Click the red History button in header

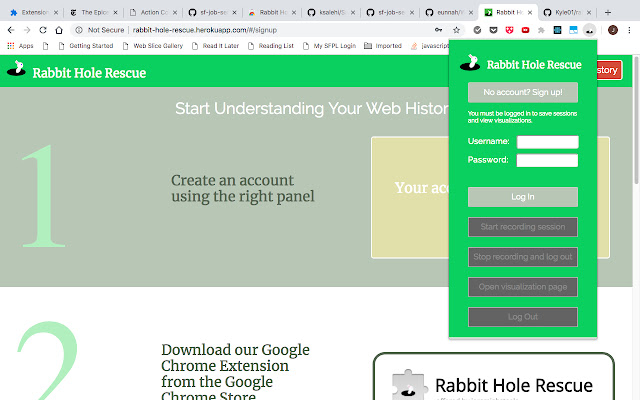tap(610, 70)
